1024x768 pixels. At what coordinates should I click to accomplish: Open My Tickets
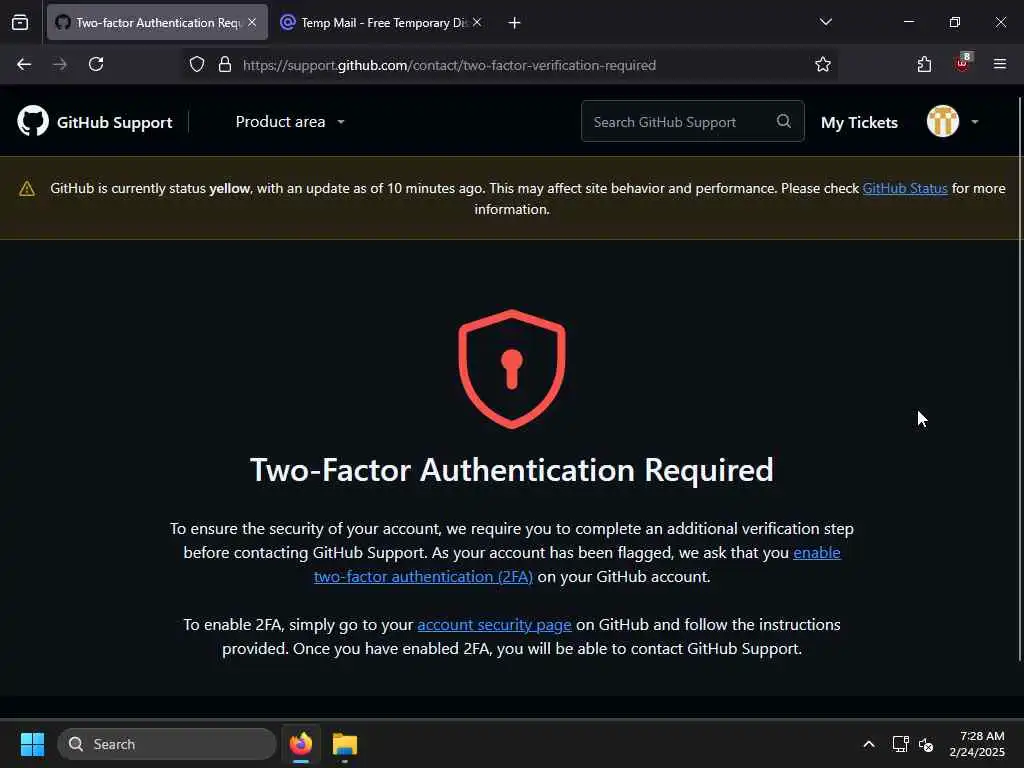click(859, 122)
